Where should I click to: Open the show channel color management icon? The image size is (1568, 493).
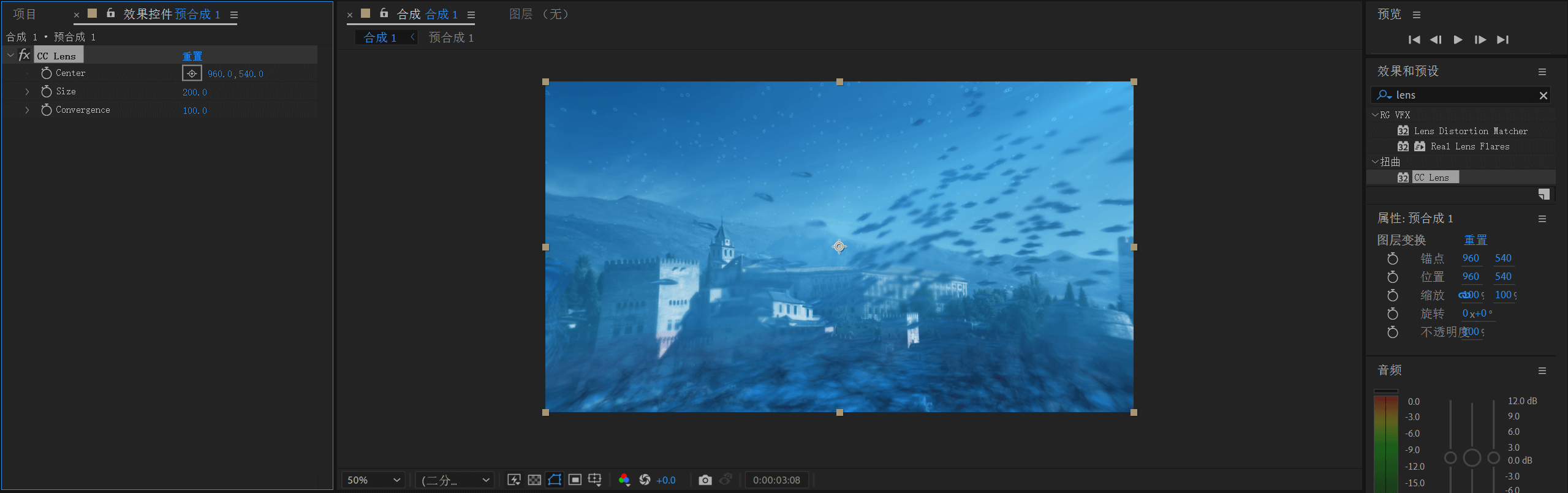[x=624, y=480]
